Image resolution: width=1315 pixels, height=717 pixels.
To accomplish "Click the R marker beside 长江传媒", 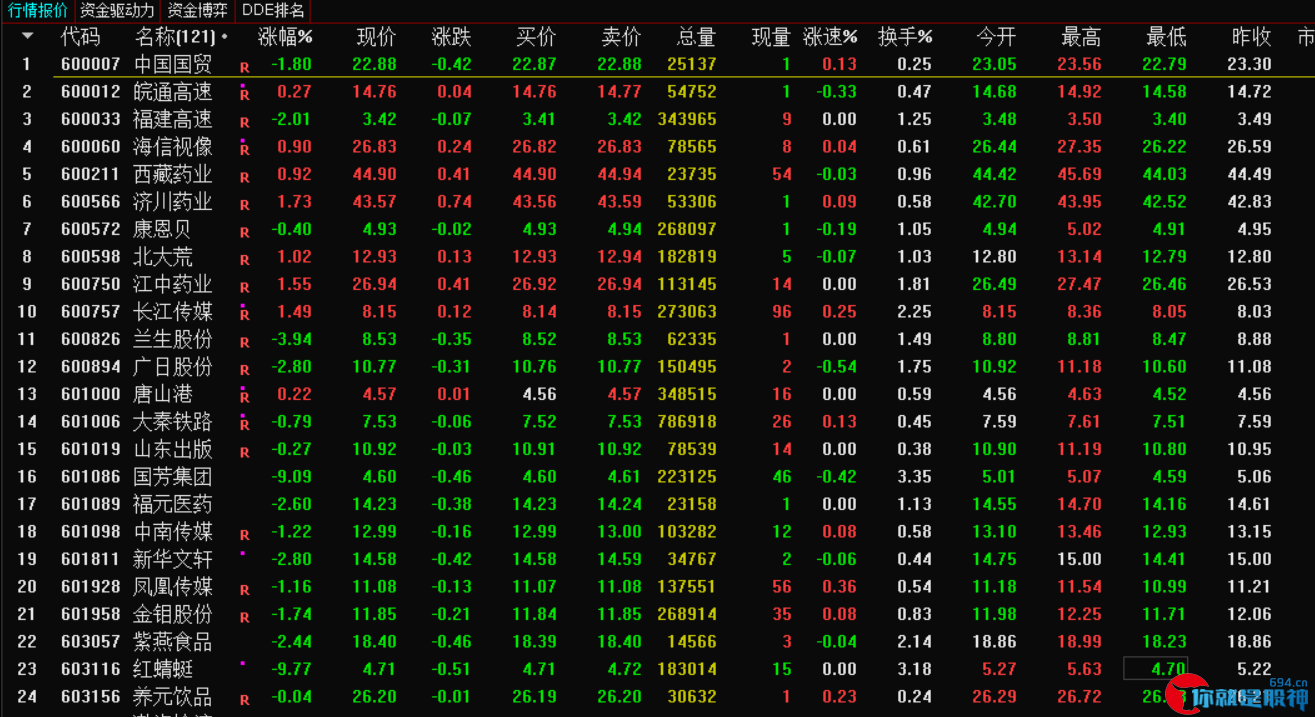I will (244, 314).
